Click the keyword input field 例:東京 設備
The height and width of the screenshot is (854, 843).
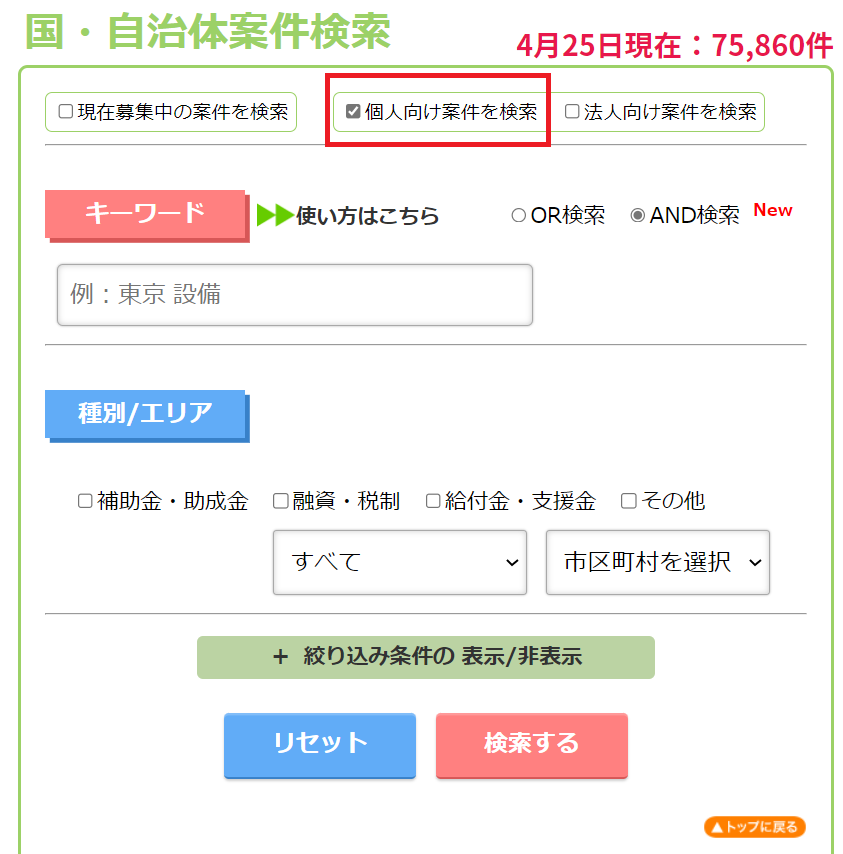pos(294,295)
